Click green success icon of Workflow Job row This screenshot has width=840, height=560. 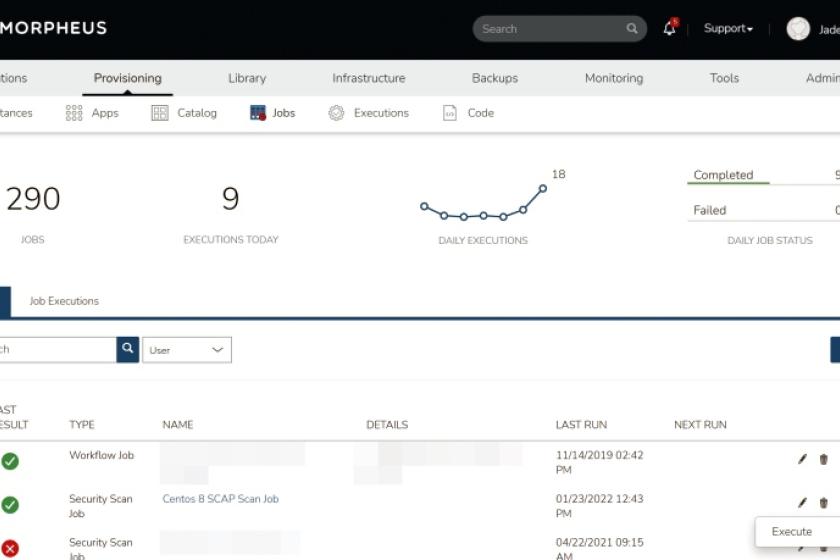click(10, 461)
